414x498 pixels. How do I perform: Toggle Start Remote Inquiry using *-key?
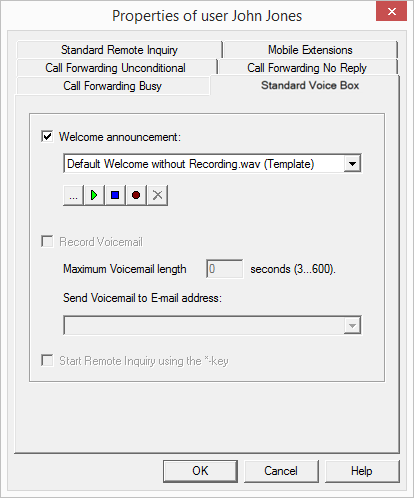tap(47, 361)
